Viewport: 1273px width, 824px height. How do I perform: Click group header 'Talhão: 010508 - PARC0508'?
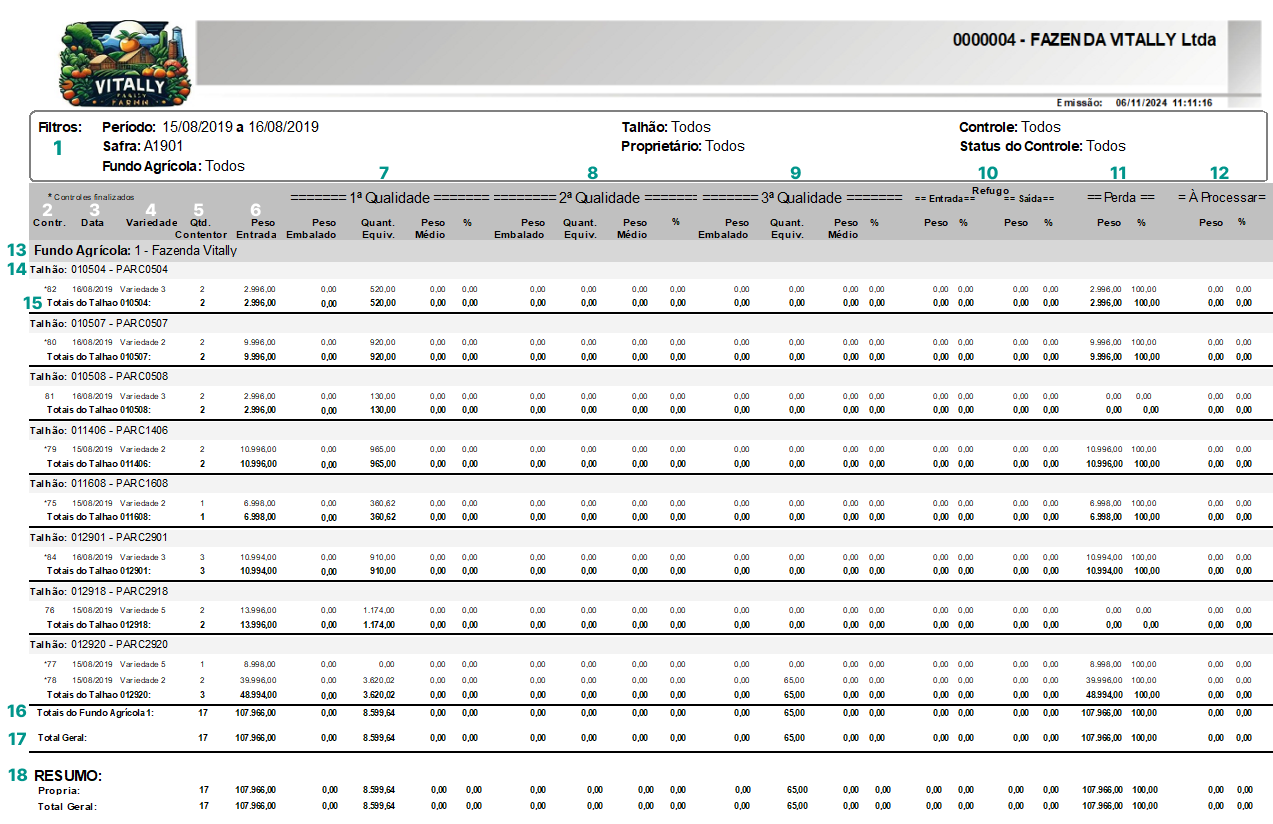[x=99, y=377]
